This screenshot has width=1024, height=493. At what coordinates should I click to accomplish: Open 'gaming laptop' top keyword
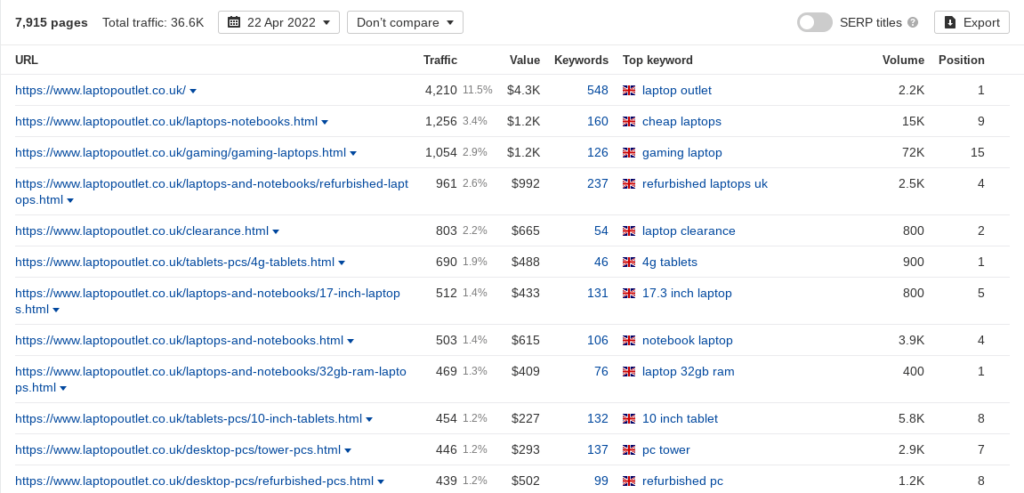pyautogui.click(x=682, y=153)
